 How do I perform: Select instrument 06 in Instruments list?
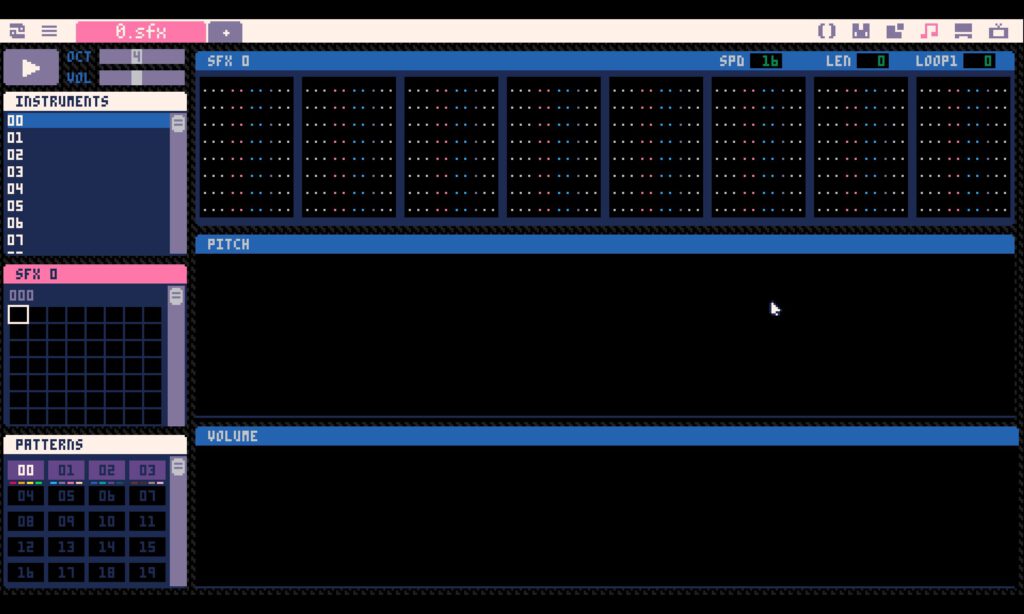(16, 223)
